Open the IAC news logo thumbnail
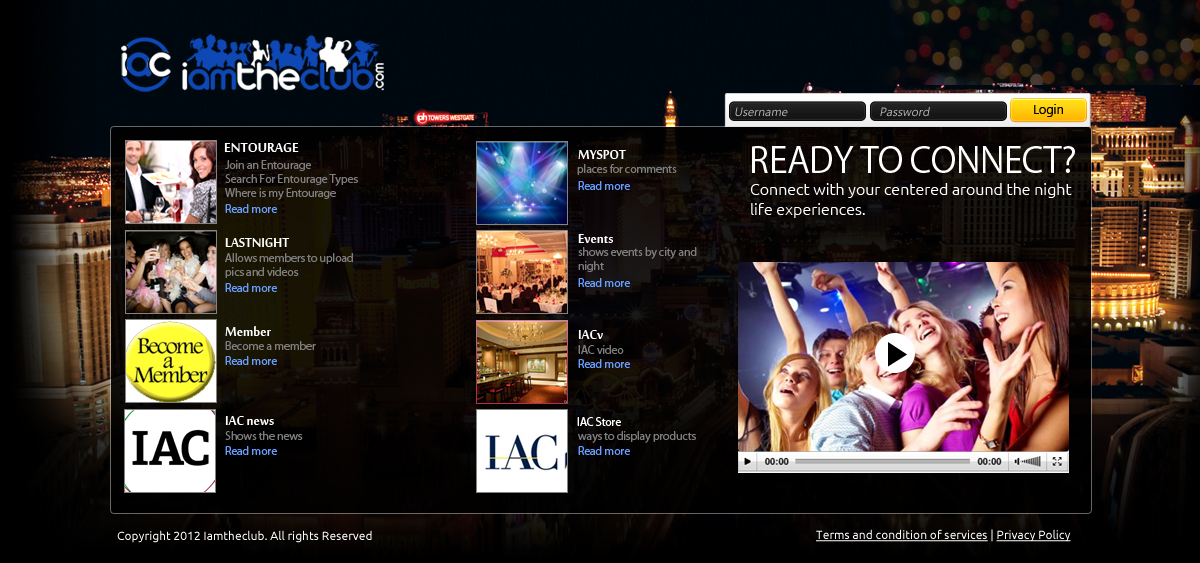The image size is (1200, 563). coord(170,451)
